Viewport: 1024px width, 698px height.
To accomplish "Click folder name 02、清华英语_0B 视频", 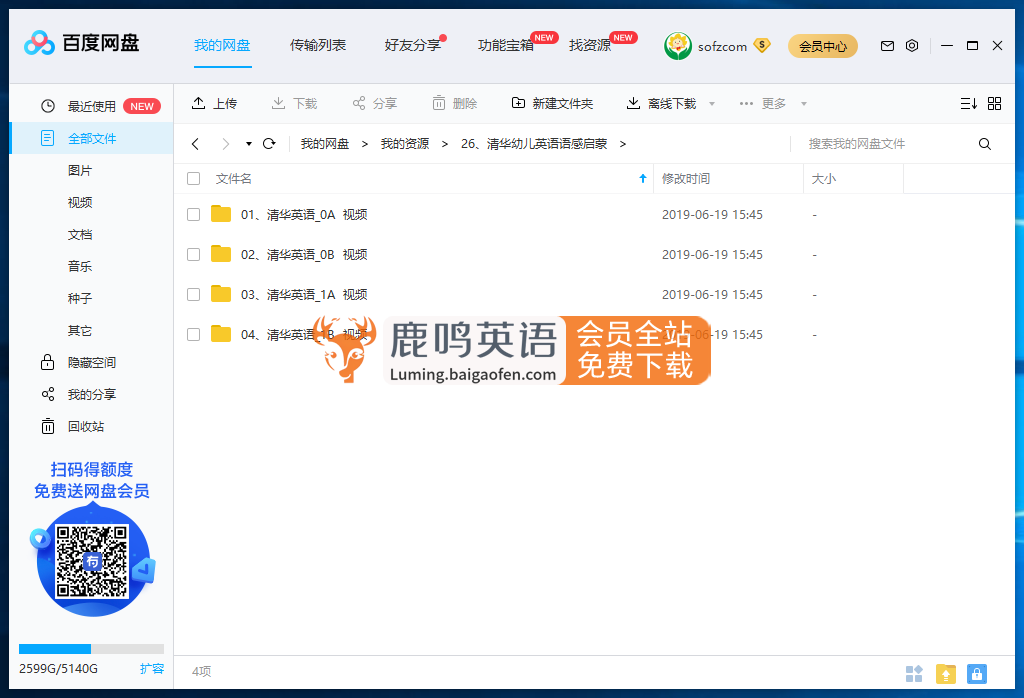I will click(x=304, y=255).
